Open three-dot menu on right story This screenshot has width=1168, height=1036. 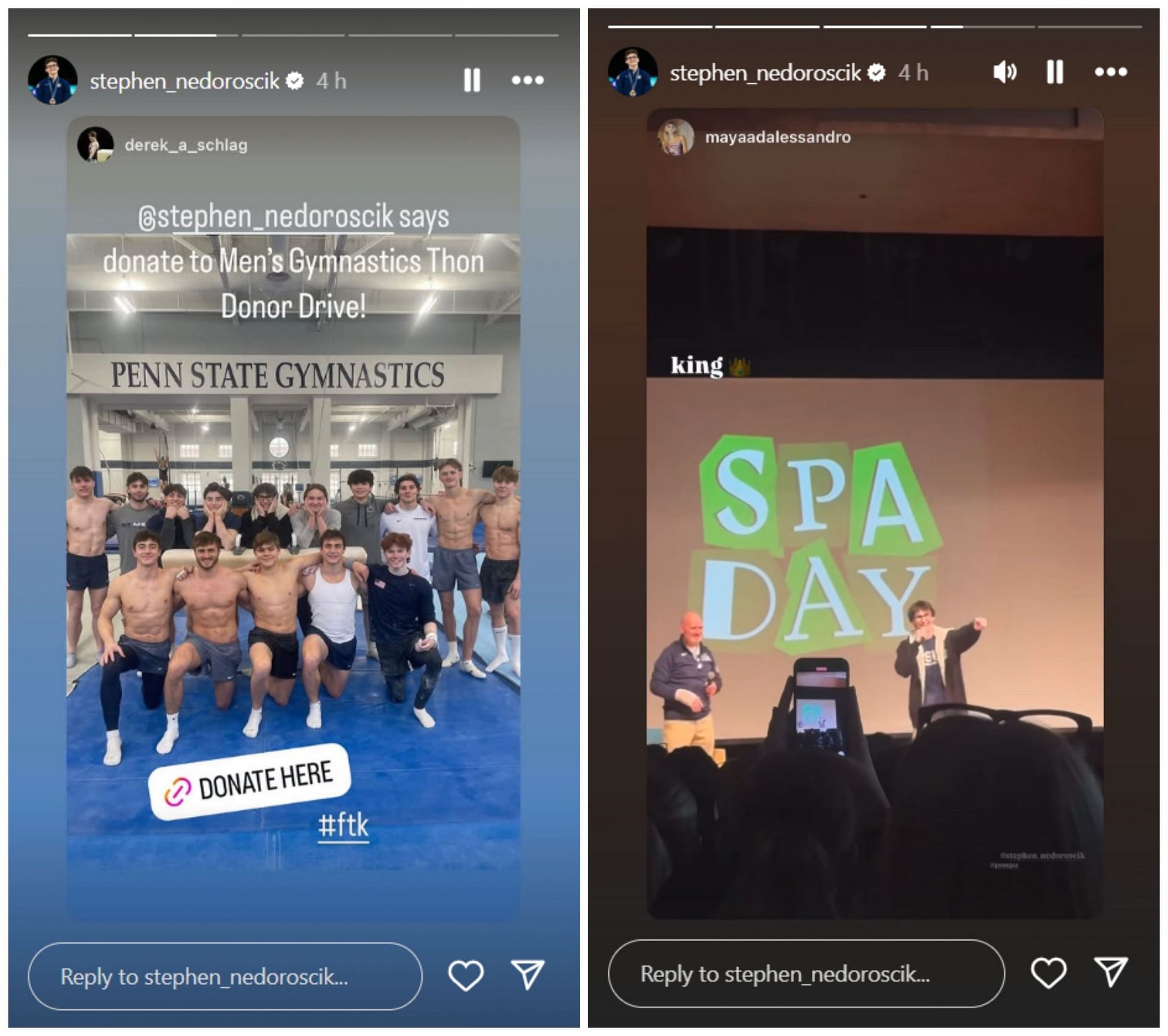[x=1111, y=72]
